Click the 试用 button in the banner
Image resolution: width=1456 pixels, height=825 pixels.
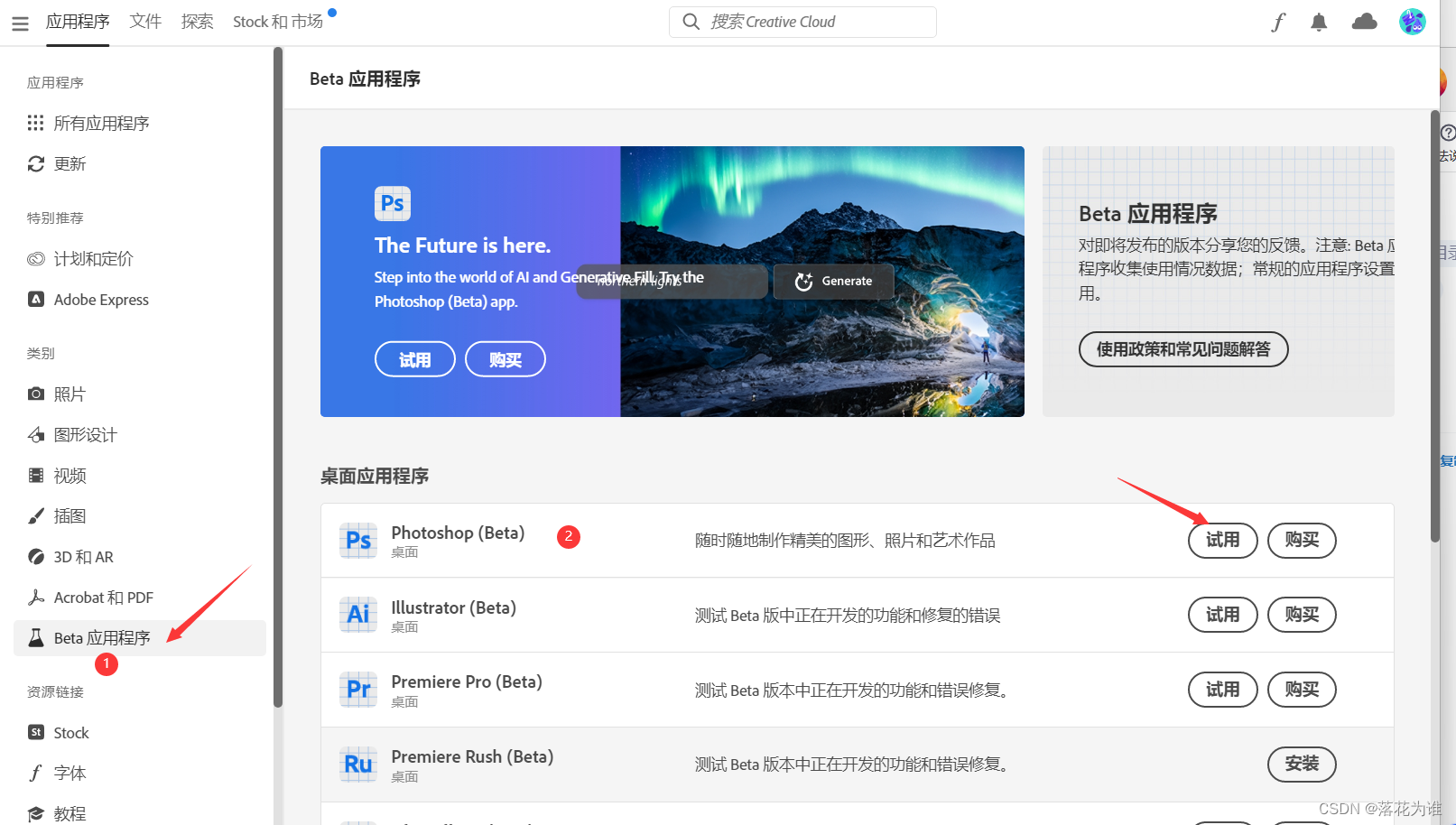point(415,359)
